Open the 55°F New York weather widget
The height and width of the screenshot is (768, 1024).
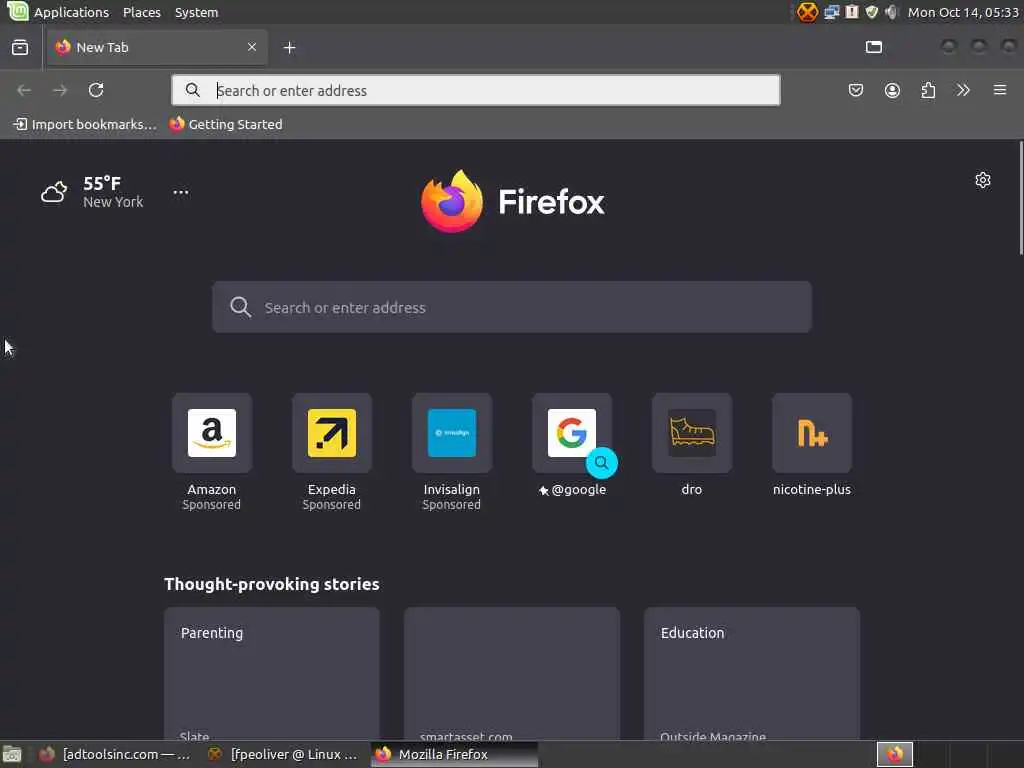click(x=92, y=192)
